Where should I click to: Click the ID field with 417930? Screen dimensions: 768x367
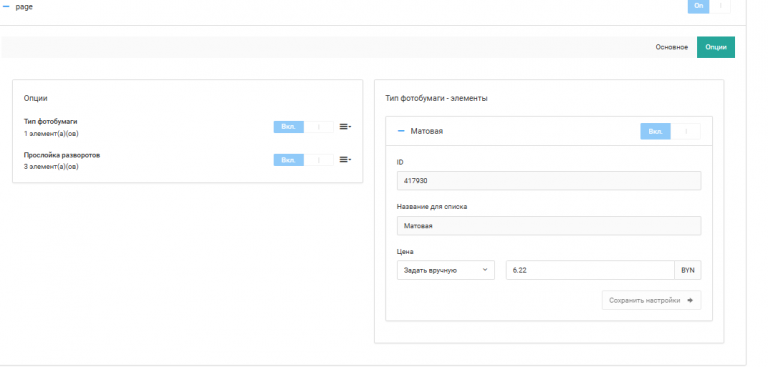click(549, 181)
